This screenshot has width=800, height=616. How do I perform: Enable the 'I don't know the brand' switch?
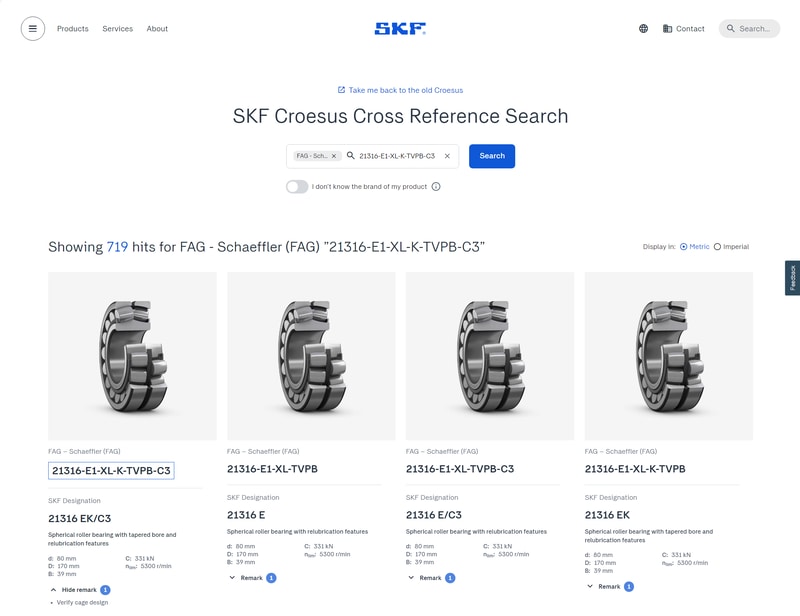point(297,186)
